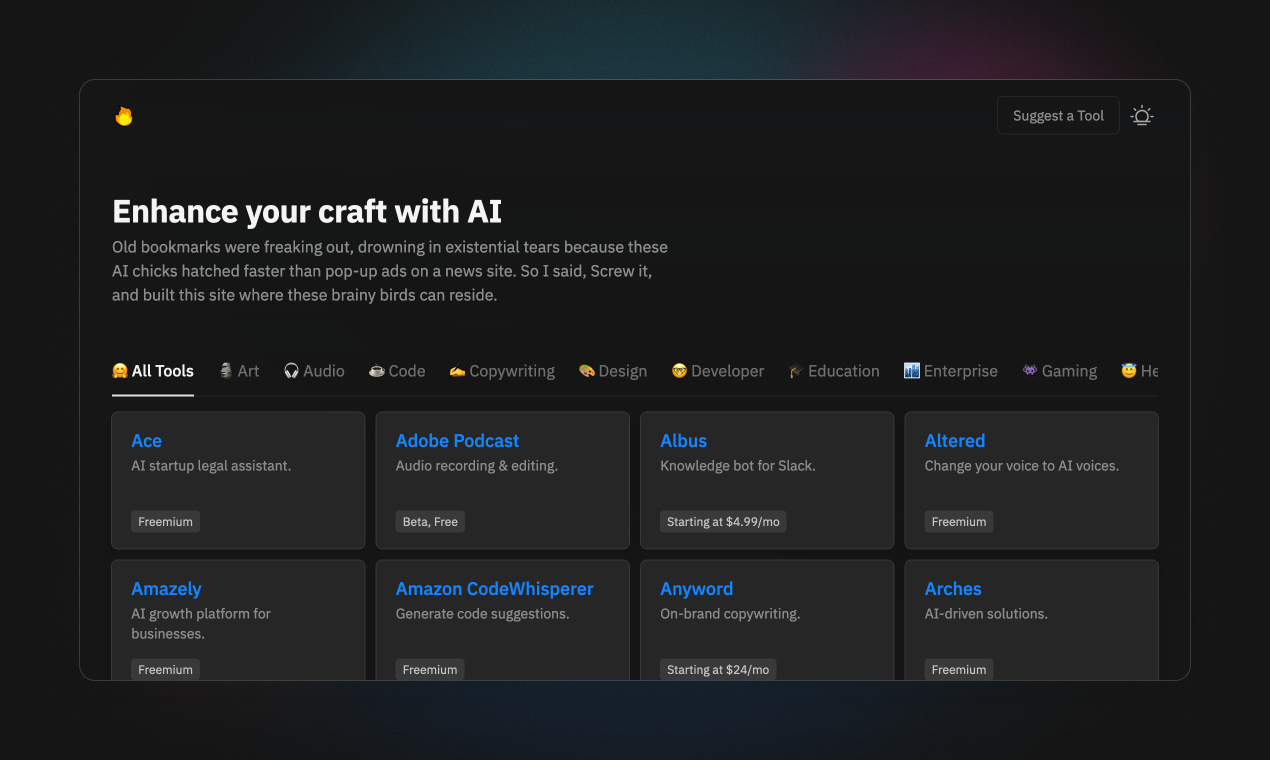Click the Freemium tag on Amazon CodeWhisperer card
This screenshot has width=1270, height=760.
pyautogui.click(x=430, y=670)
